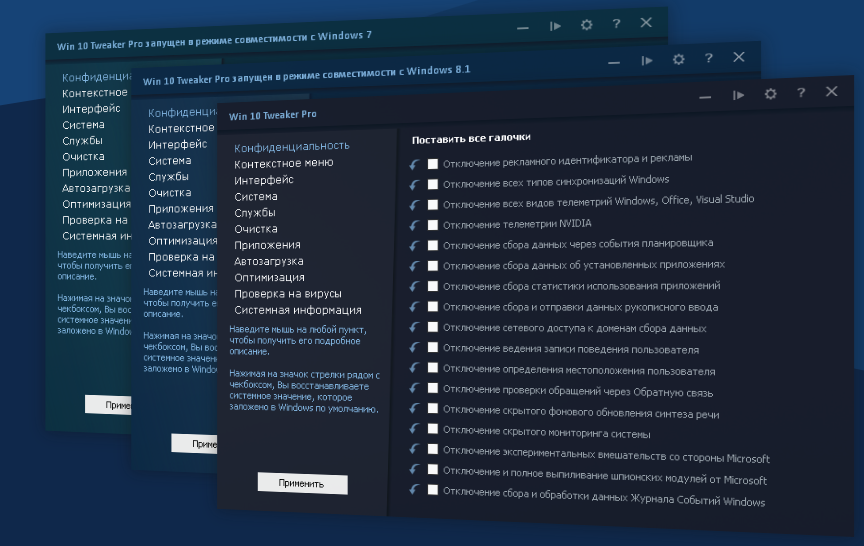Enable the Windows, Office, Visual Studio telemetry disable checkbox
Screen dimensions: 864x546
click(433, 204)
